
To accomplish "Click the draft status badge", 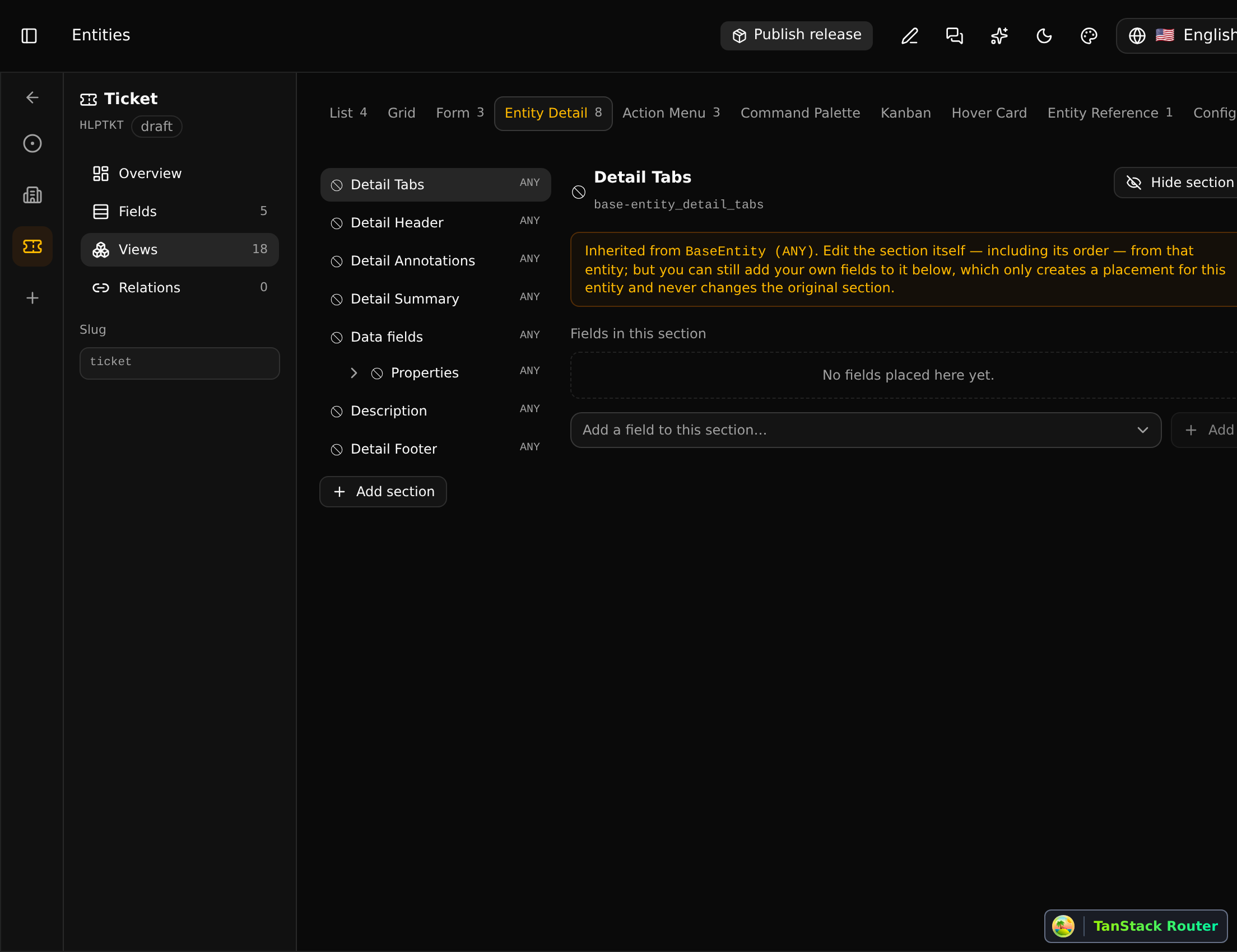I will [x=156, y=126].
